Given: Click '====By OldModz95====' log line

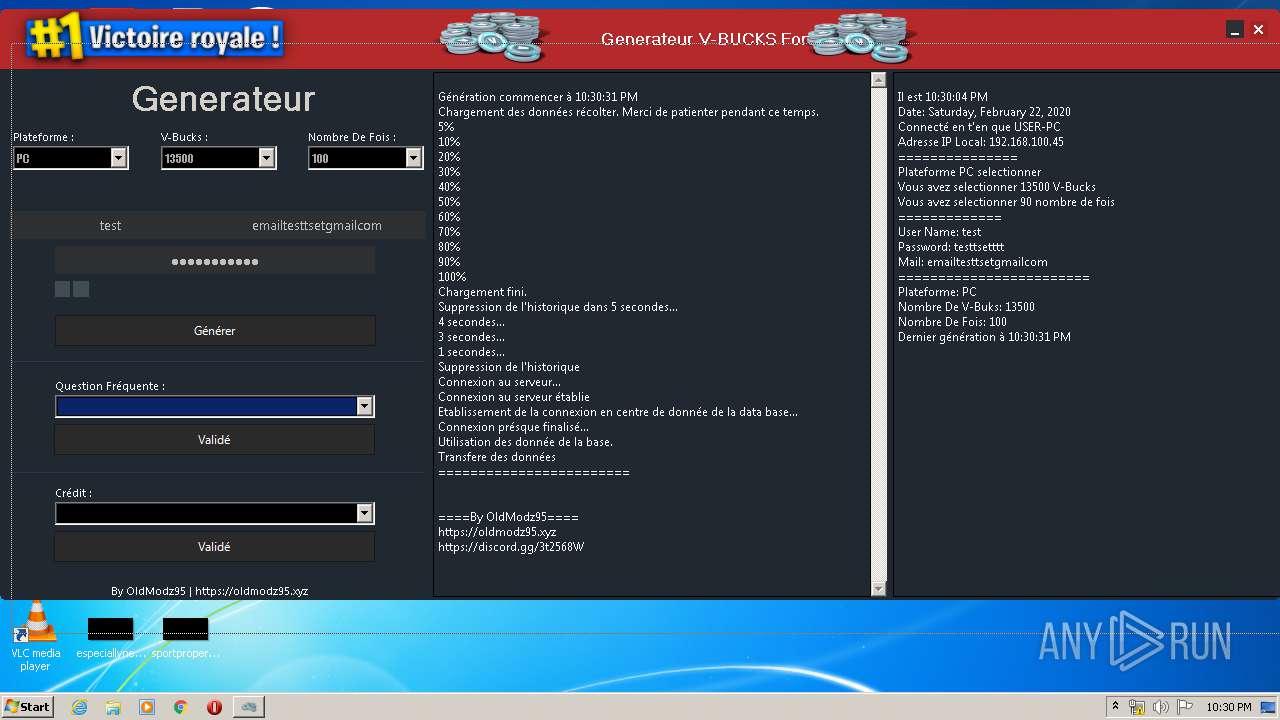Looking at the screenshot, I should coord(508,517).
